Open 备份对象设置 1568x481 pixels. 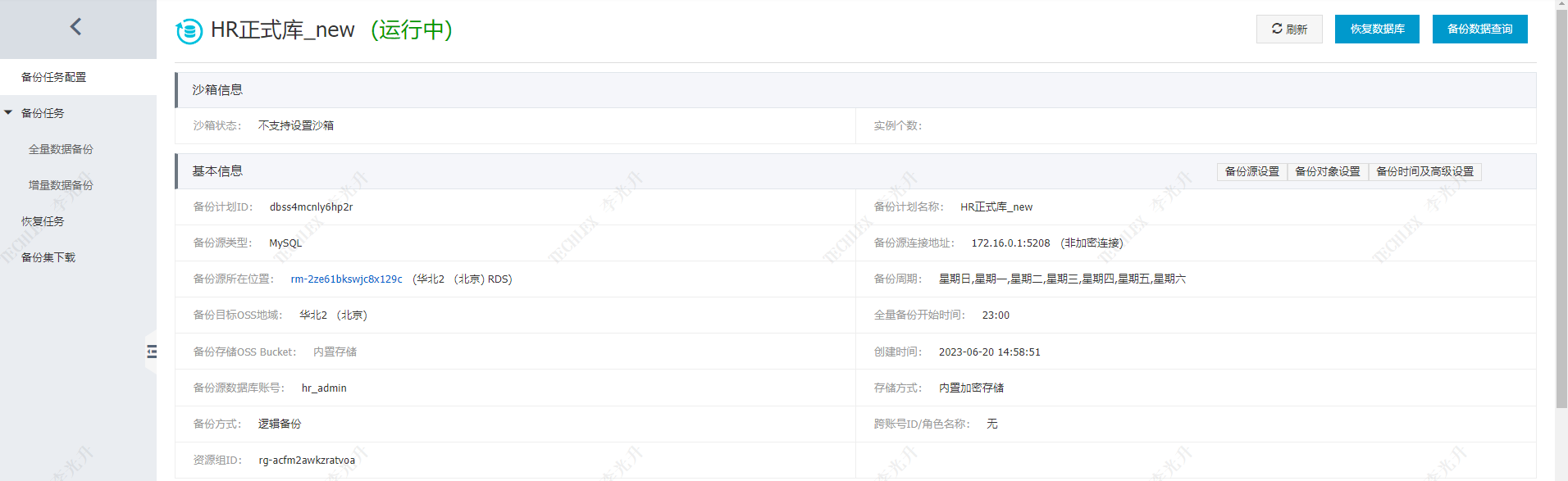click(x=1327, y=171)
